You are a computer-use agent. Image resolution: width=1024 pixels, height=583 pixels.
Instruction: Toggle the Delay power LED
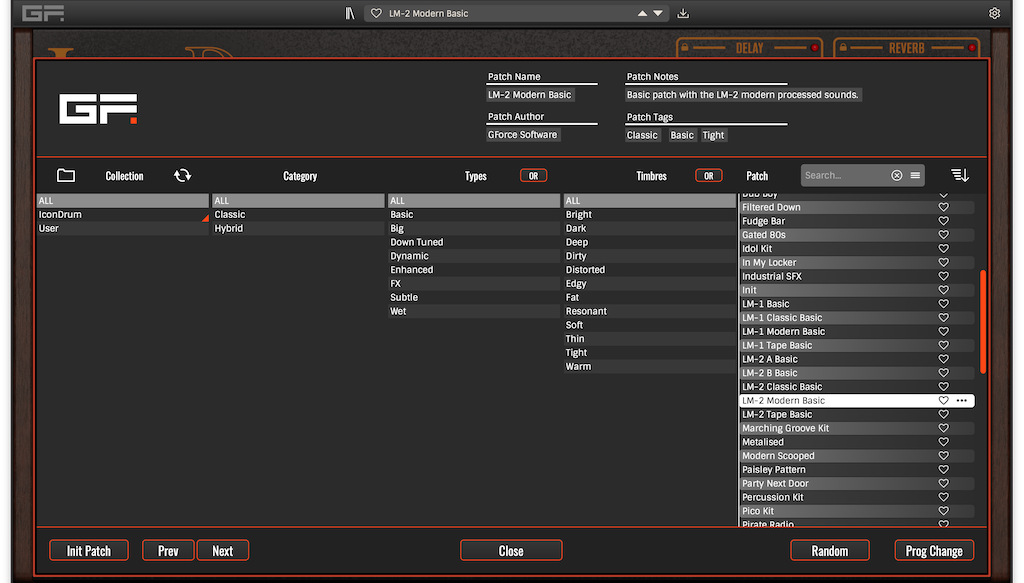pos(814,48)
